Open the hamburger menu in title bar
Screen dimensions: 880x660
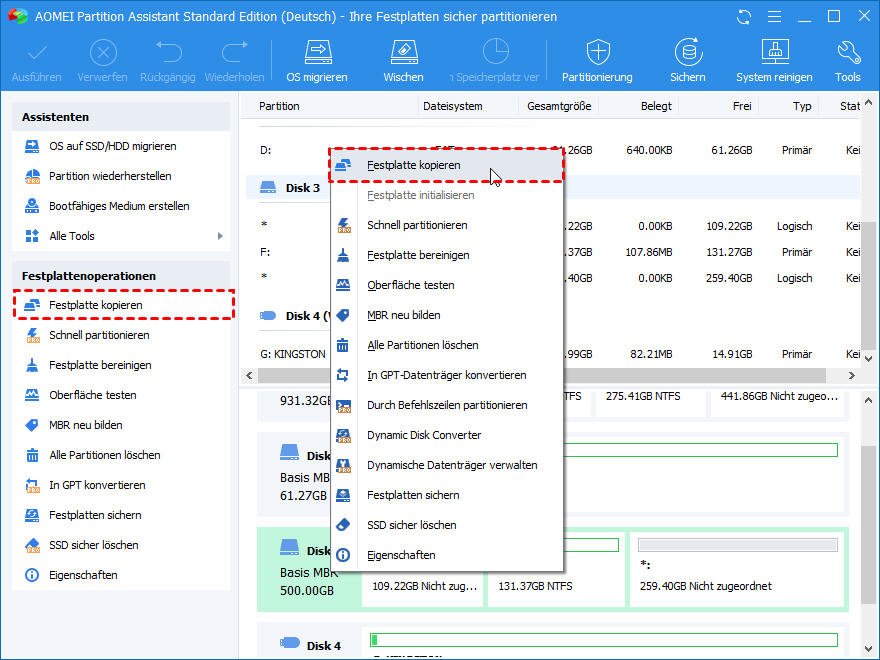coord(774,17)
